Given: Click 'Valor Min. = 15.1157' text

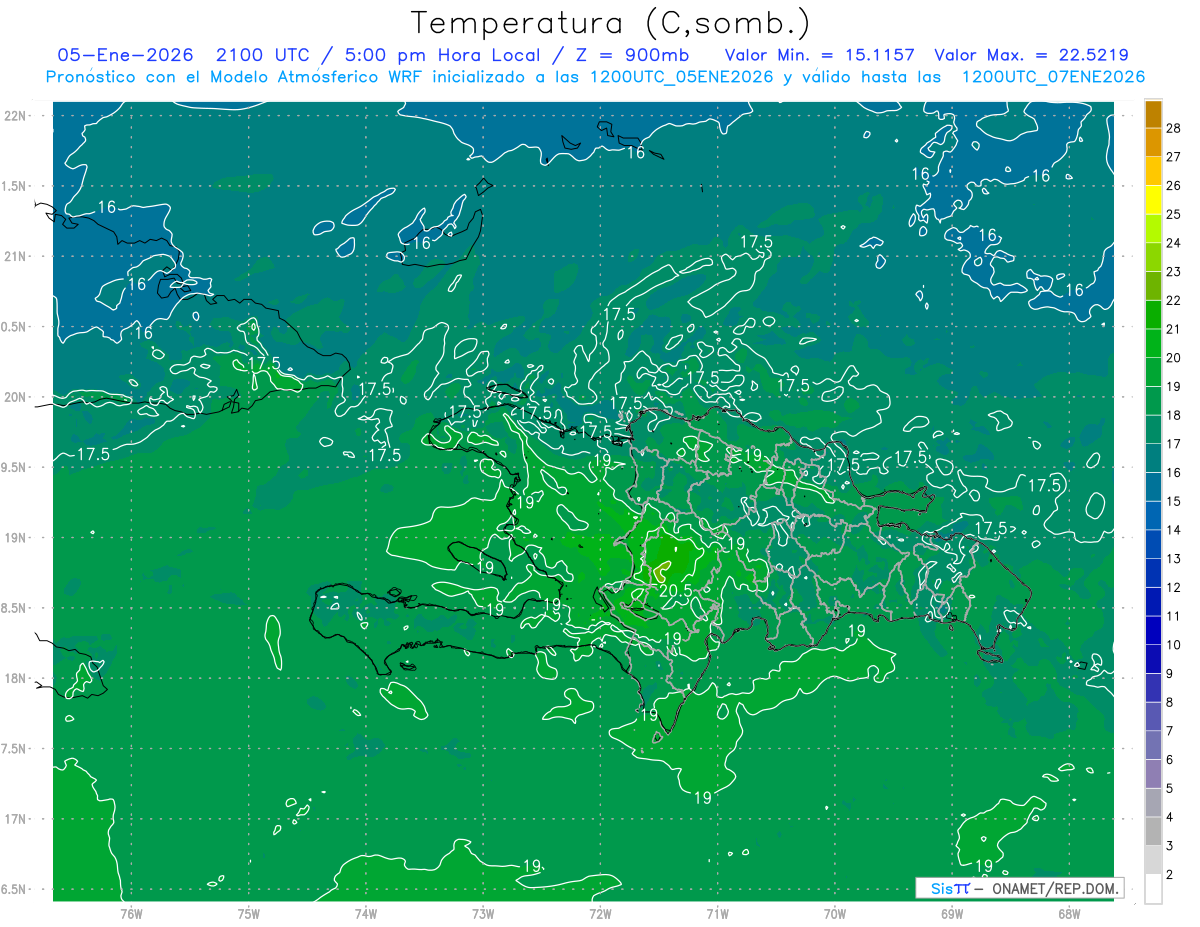Looking at the screenshot, I should 819,55.
